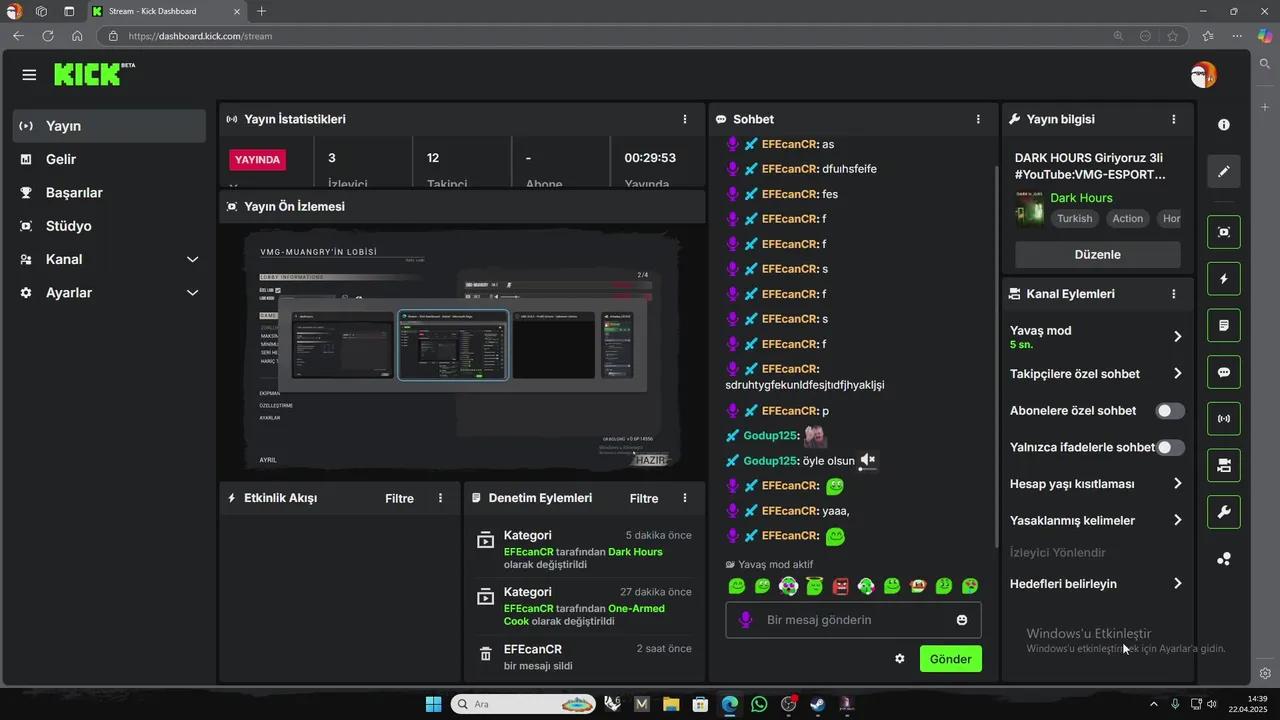1280x720 pixels.
Task: Toggle the moderation log document sidebar icon
Action: pos(1224,326)
